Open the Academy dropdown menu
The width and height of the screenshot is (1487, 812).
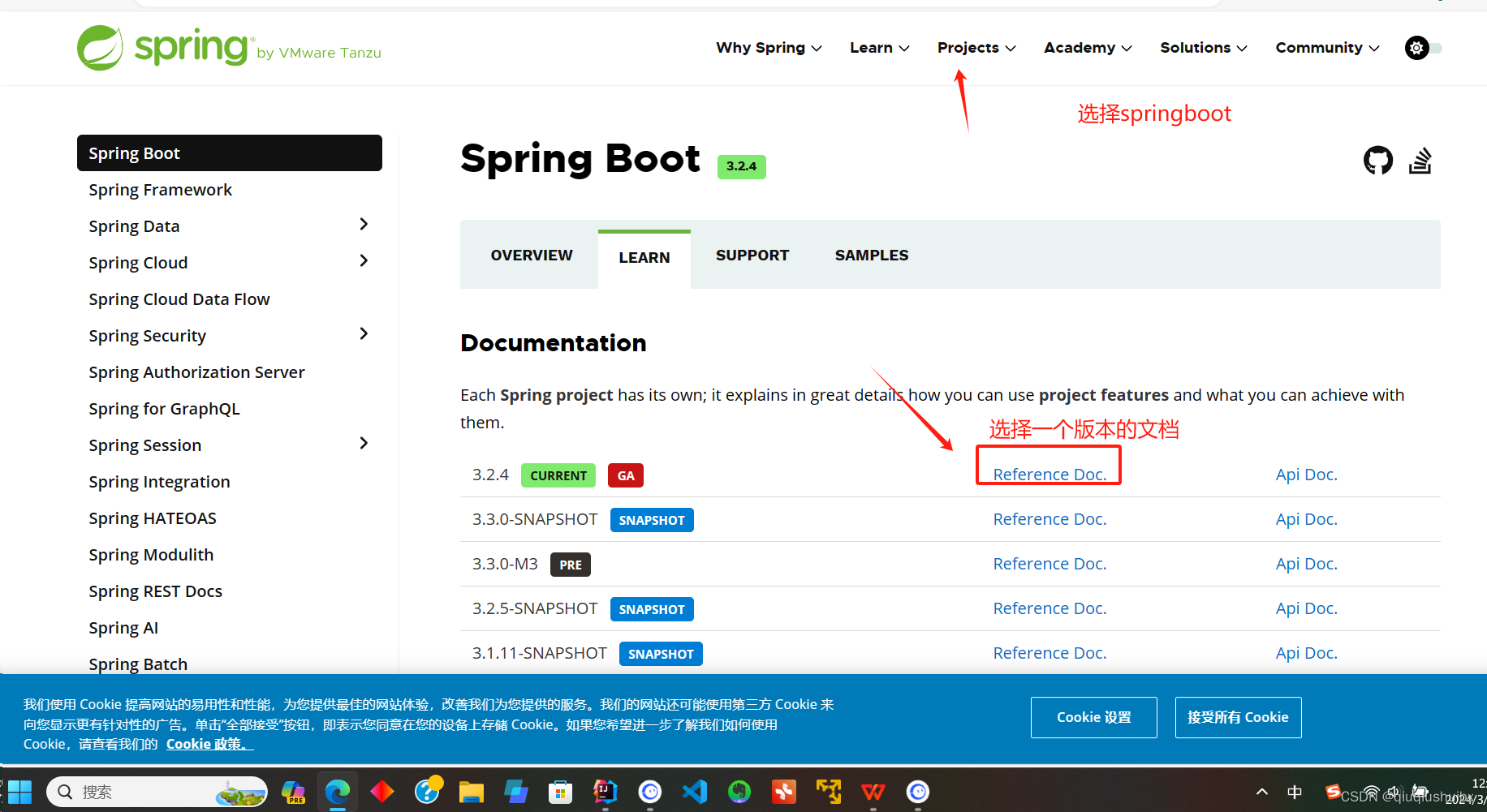pos(1088,48)
